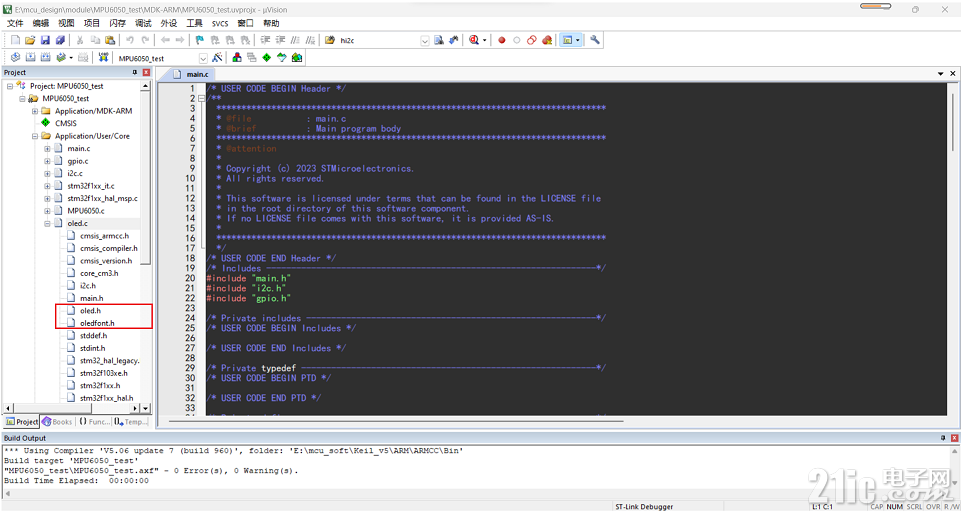Image resolution: width=962 pixels, height=511 pixels.
Task: Collapse the oled.c tree node
Action: click(x=47, y=223)
